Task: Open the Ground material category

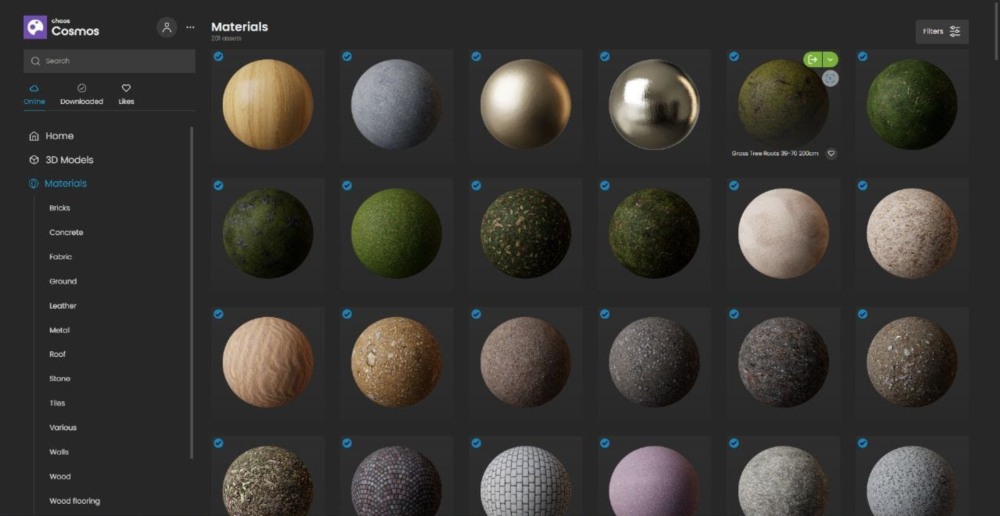Action: click(62, 281)
